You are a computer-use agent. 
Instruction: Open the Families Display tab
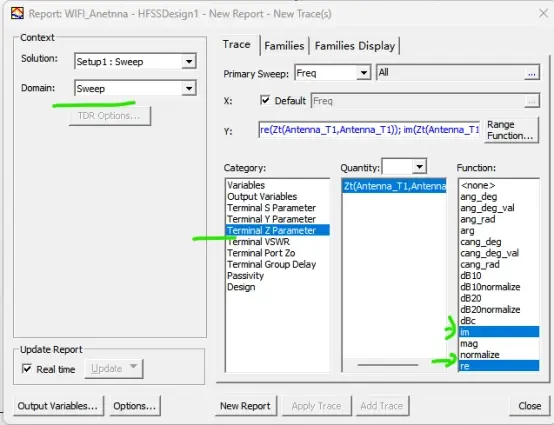[x=355, y=46]
